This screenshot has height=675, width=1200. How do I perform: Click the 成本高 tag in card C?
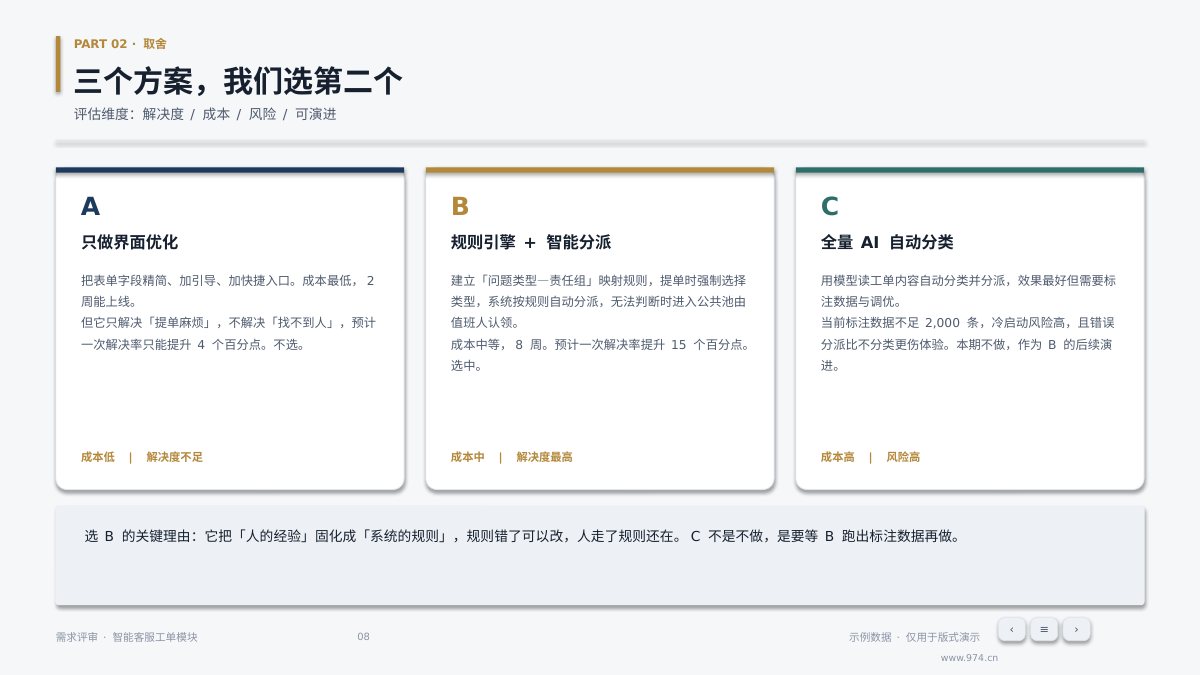click(x=838, y=457)
